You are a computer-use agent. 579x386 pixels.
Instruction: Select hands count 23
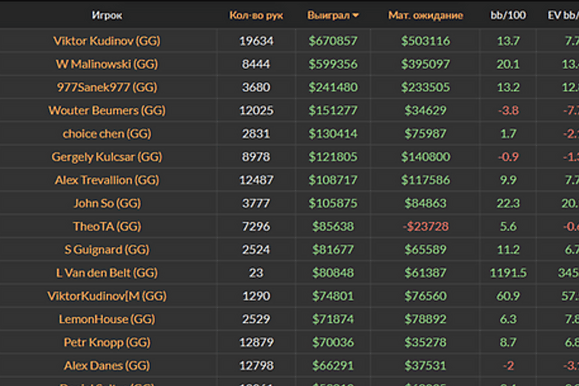click(x=256, y=273)
